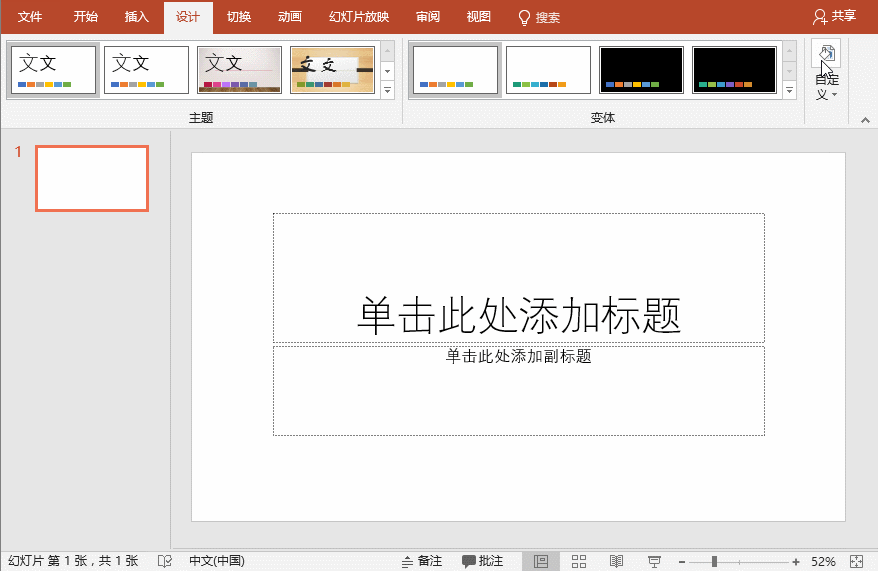Viewport: 878px width, 571px height.
Task: Fit slide to current window
Action: tap(856, 561)
